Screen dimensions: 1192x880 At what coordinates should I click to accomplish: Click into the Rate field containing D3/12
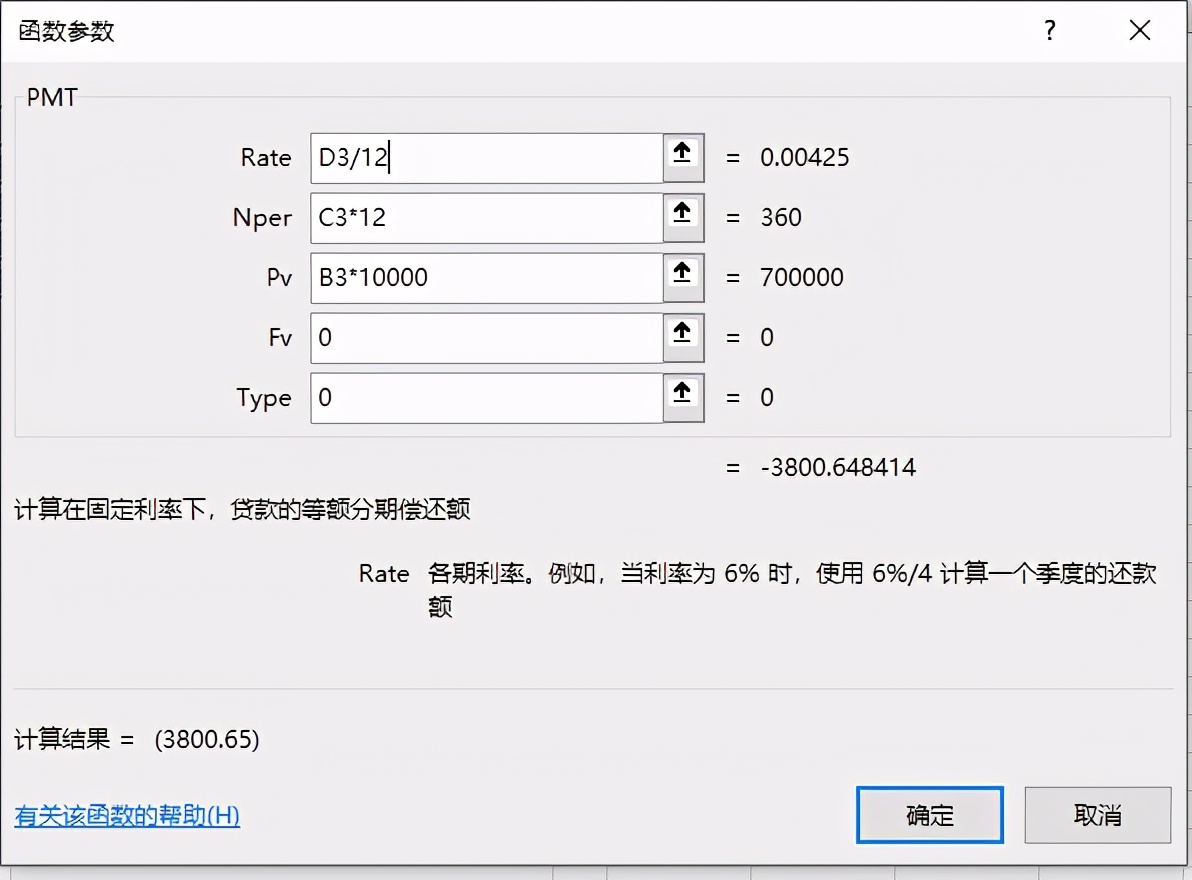pyautogui.click(x=487, y=157)
